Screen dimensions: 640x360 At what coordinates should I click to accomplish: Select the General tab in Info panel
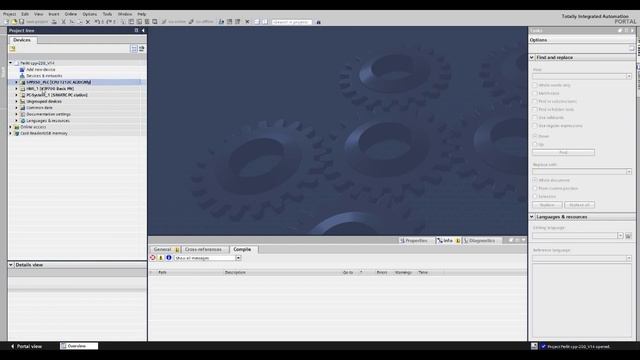pyautogui.click(x=165, y=249)
